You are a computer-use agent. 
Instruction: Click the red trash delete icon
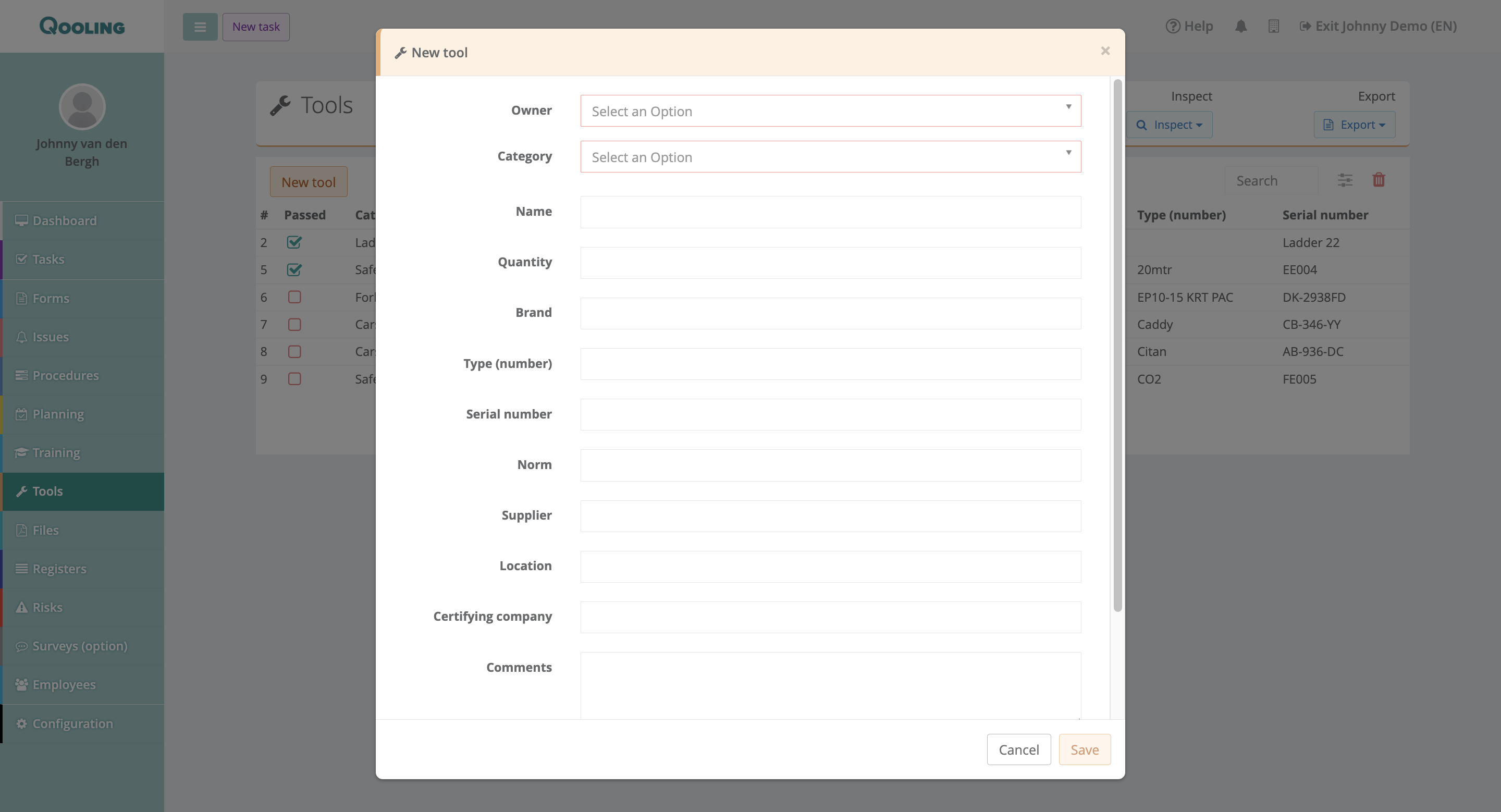click(x=1378, y=180)
